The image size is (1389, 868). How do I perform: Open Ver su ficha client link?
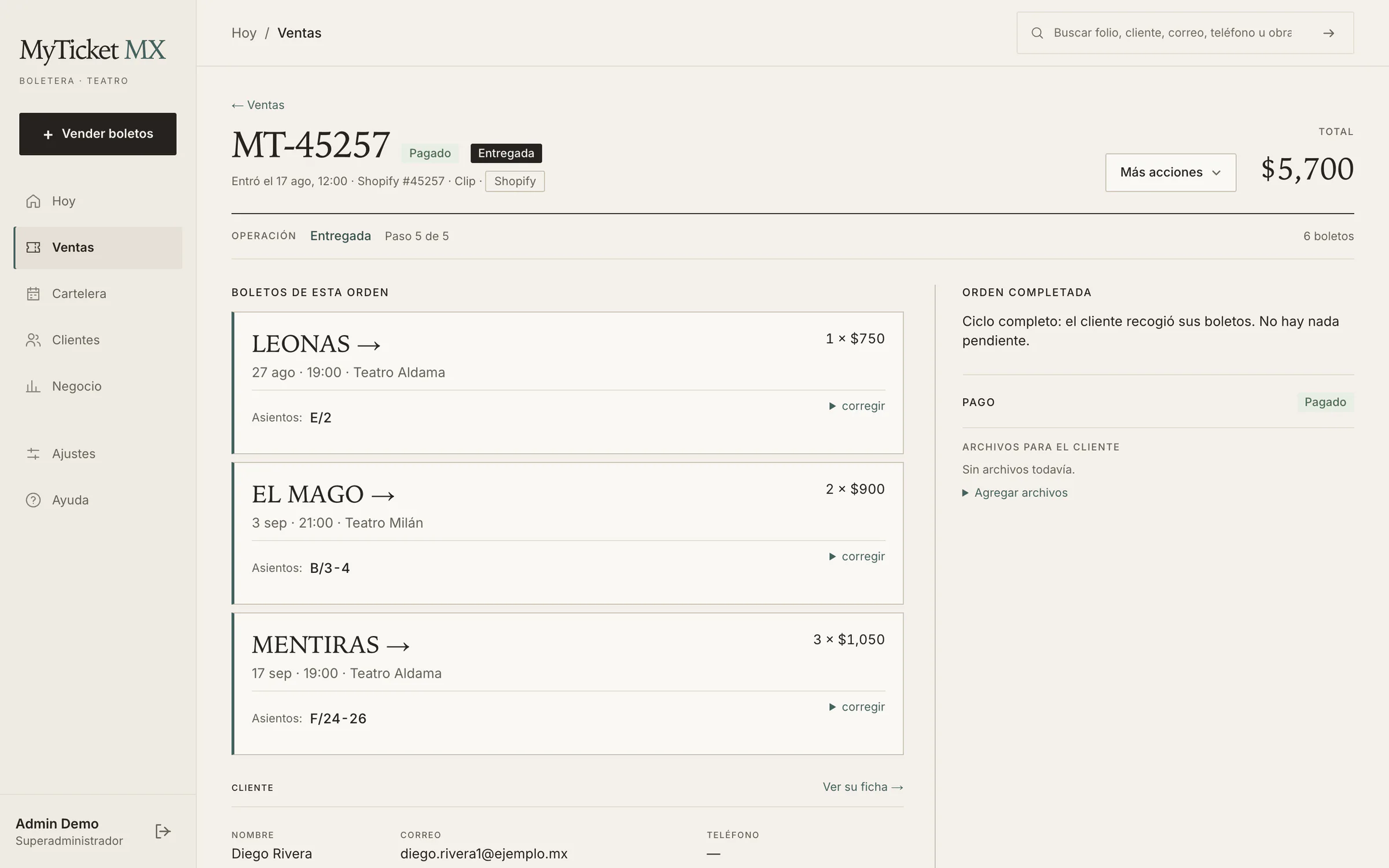(863, 787)
